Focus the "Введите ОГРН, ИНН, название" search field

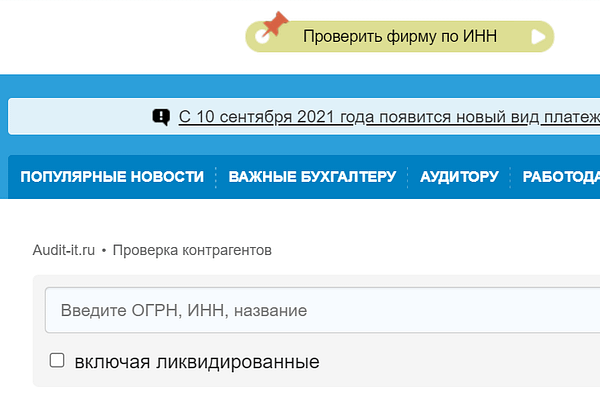(x=320, y=310)
